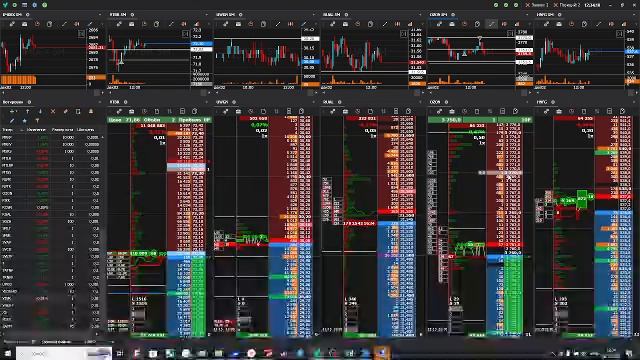Open the add dropdown in watchlist toolbar
Screen dimensions: 640x360
(x=13, y=111)
